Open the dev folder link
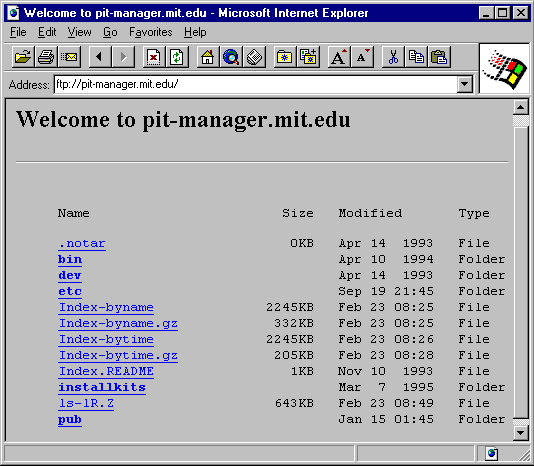The height and width of the screenshot is (466, 534). [x=70, y=276]
